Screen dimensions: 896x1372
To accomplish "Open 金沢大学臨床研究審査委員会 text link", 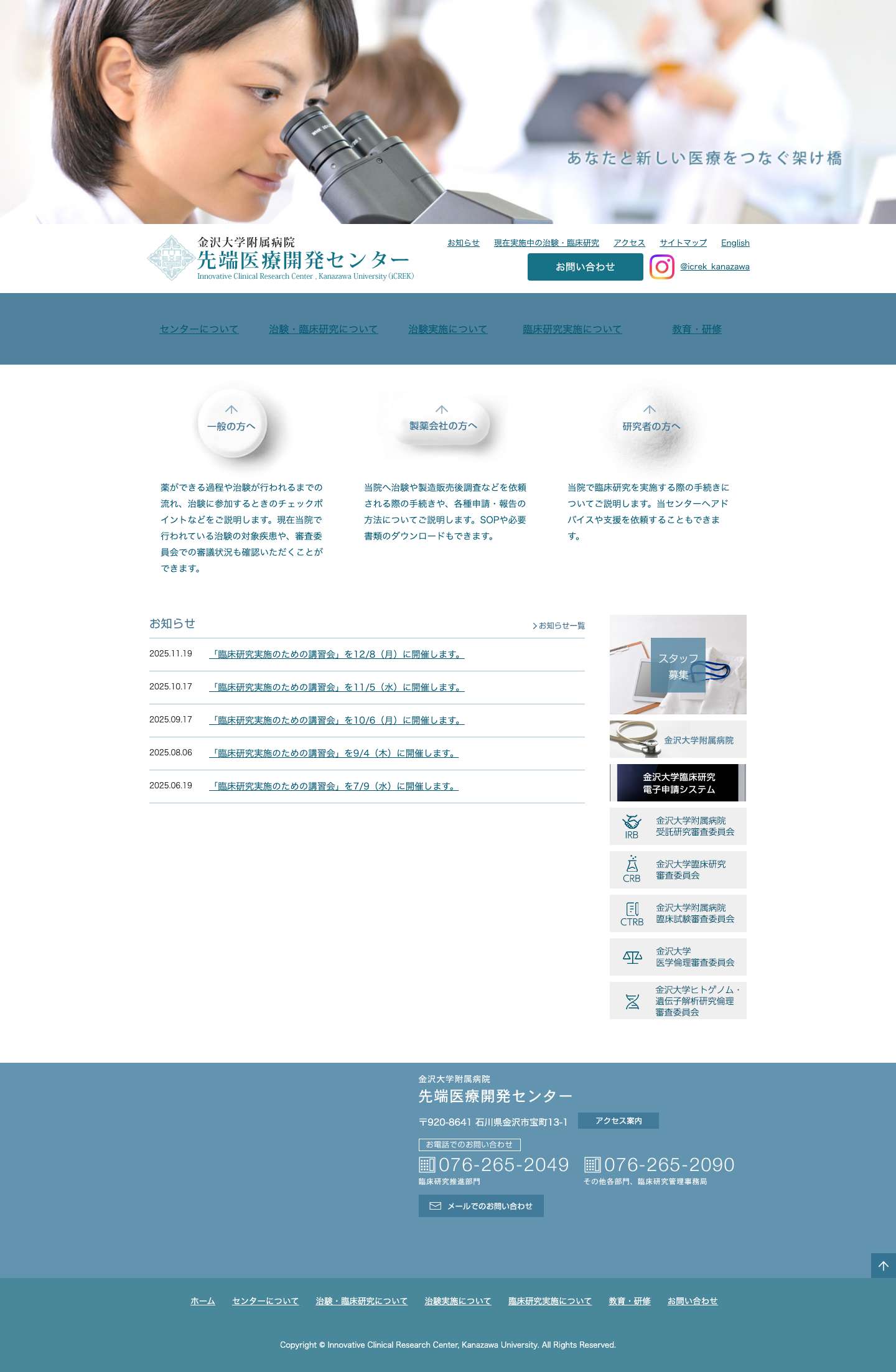I will [691, 870].
